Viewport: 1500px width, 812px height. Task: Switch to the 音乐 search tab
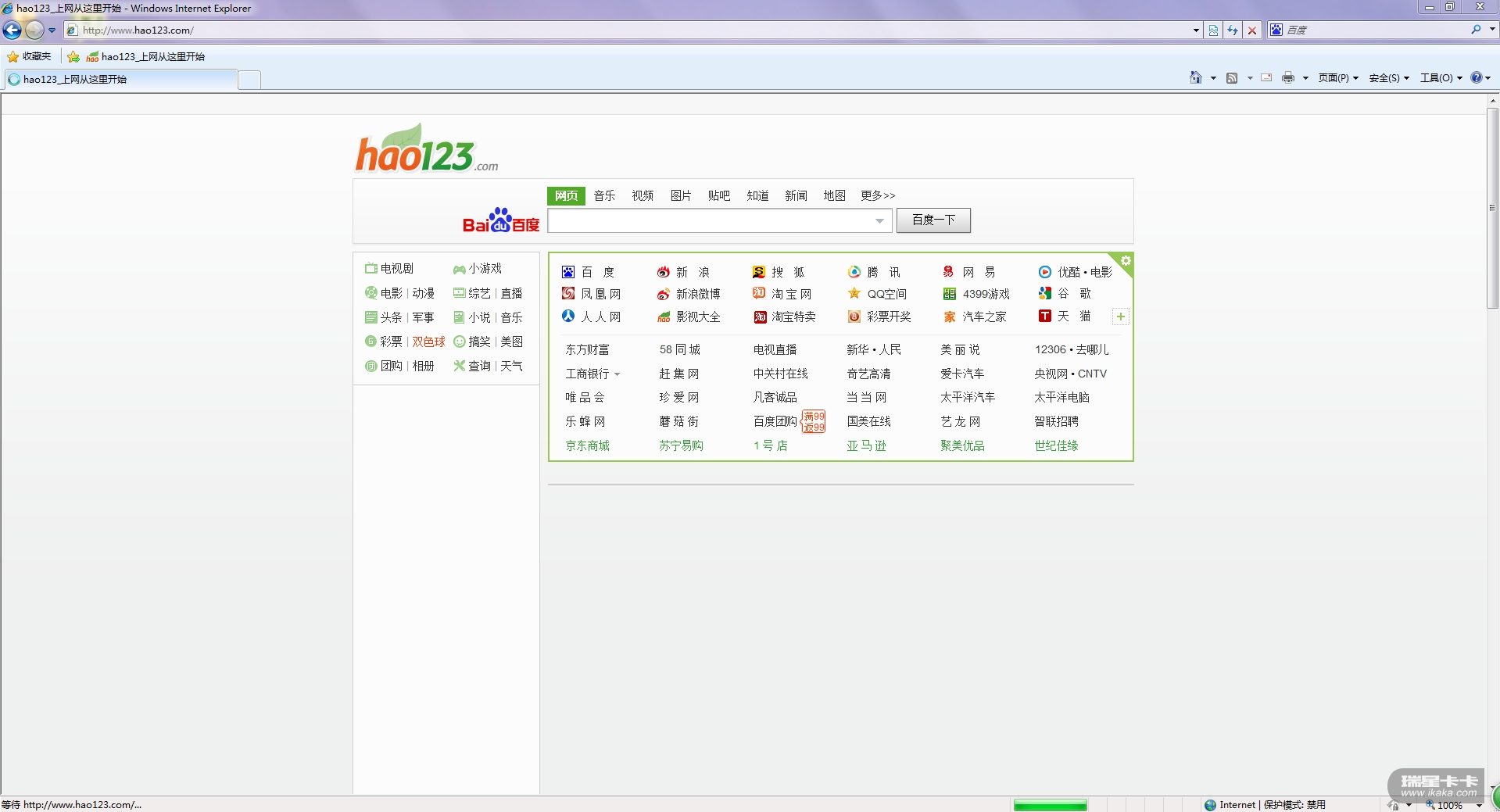point(604,195)
